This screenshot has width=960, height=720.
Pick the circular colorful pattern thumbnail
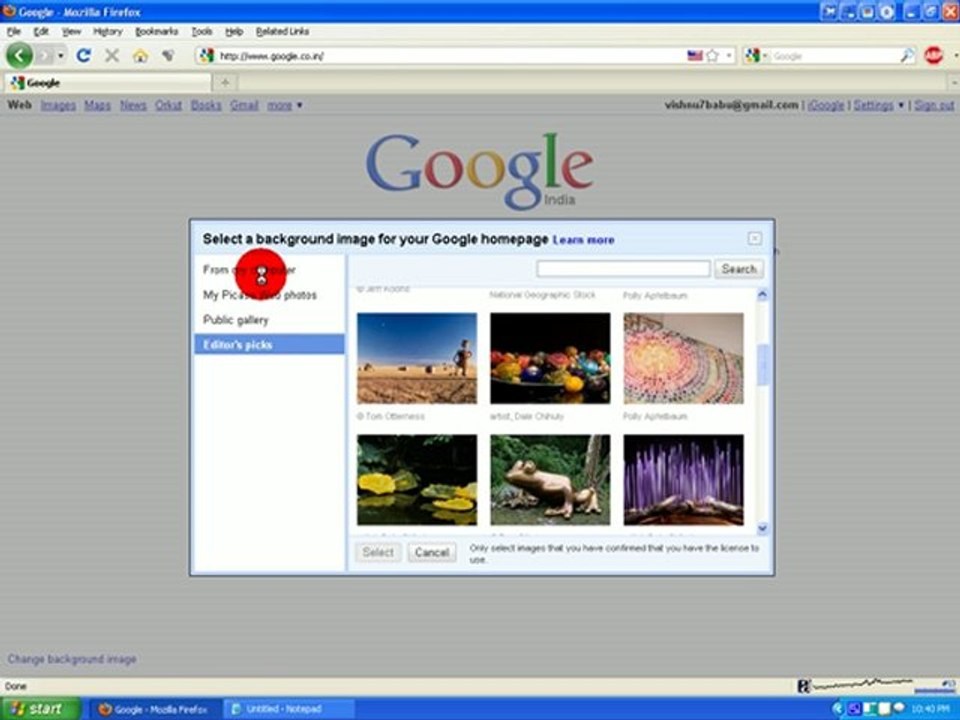[684, 358]
